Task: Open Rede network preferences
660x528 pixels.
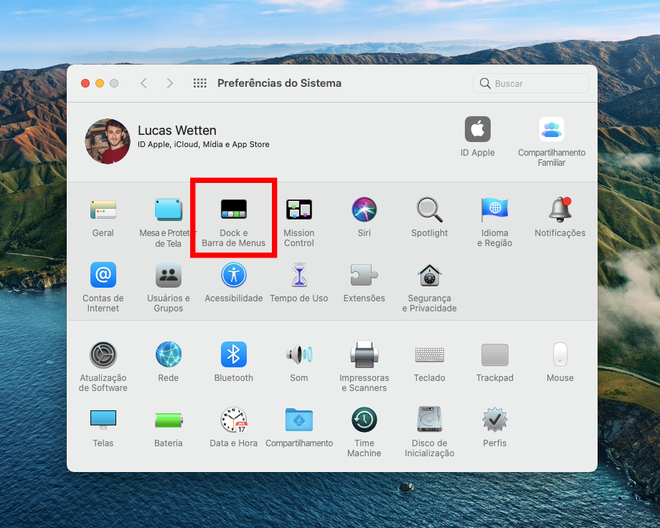Action: click(x=168, y=355)
